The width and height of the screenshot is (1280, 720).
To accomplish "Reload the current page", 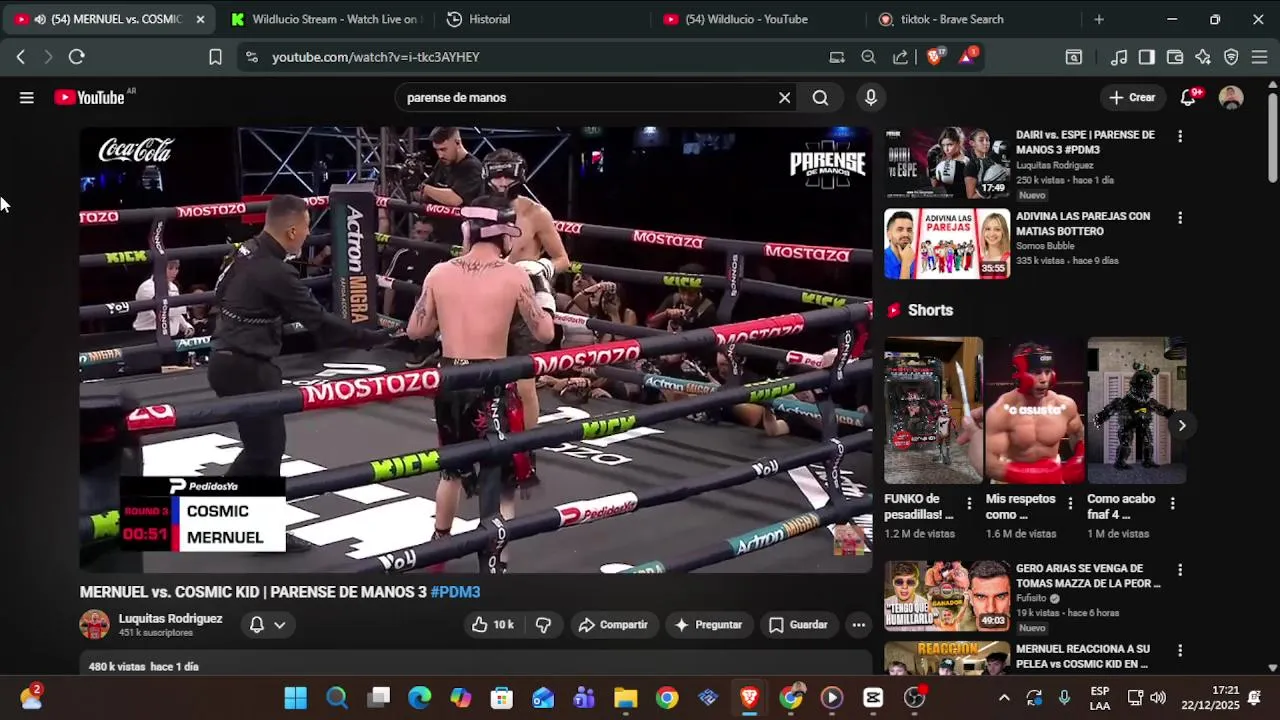I will tap(76, 57).
